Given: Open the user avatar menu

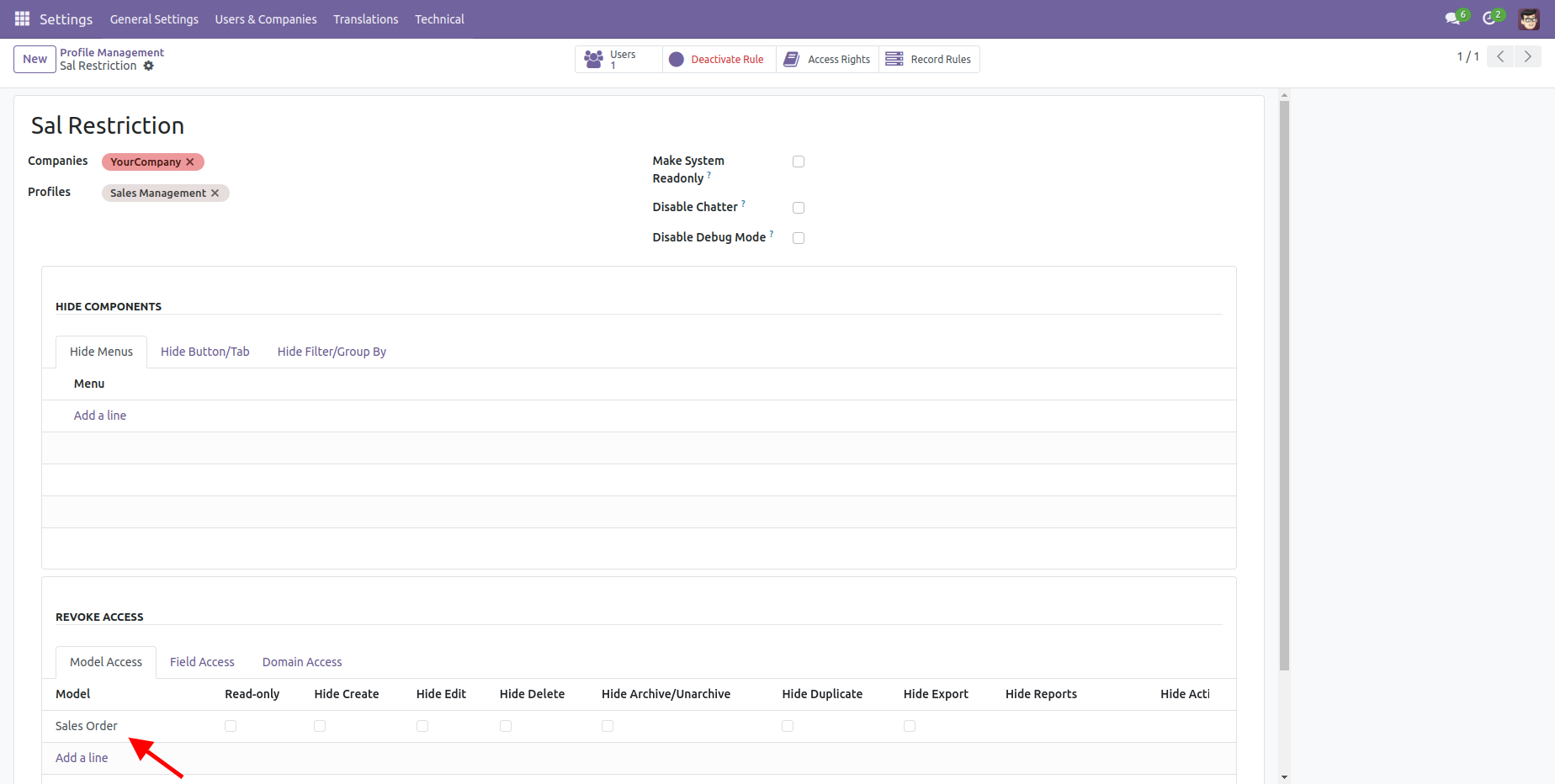Looking at the screenshot, I should point(1528,19).
